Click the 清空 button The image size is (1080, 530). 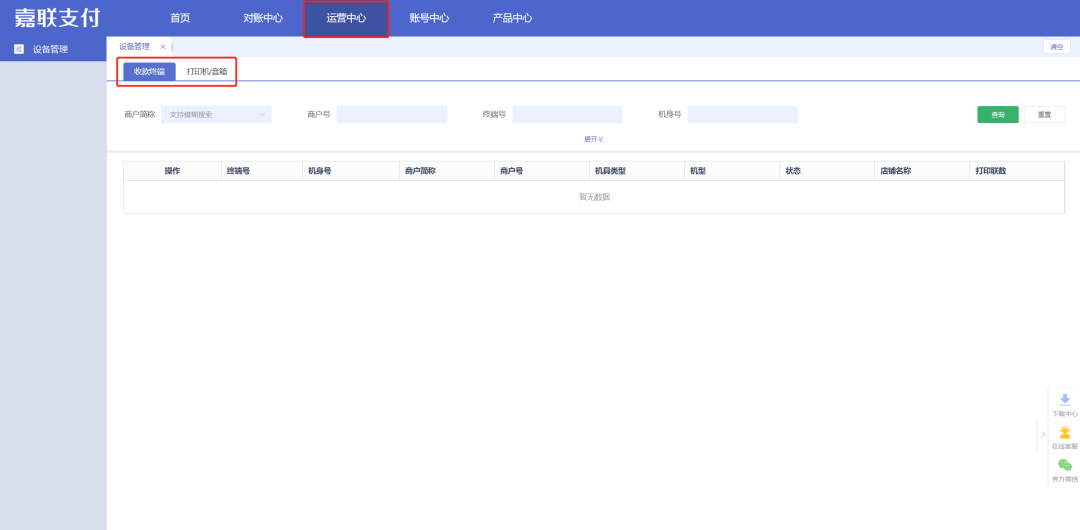point(1057,47)
